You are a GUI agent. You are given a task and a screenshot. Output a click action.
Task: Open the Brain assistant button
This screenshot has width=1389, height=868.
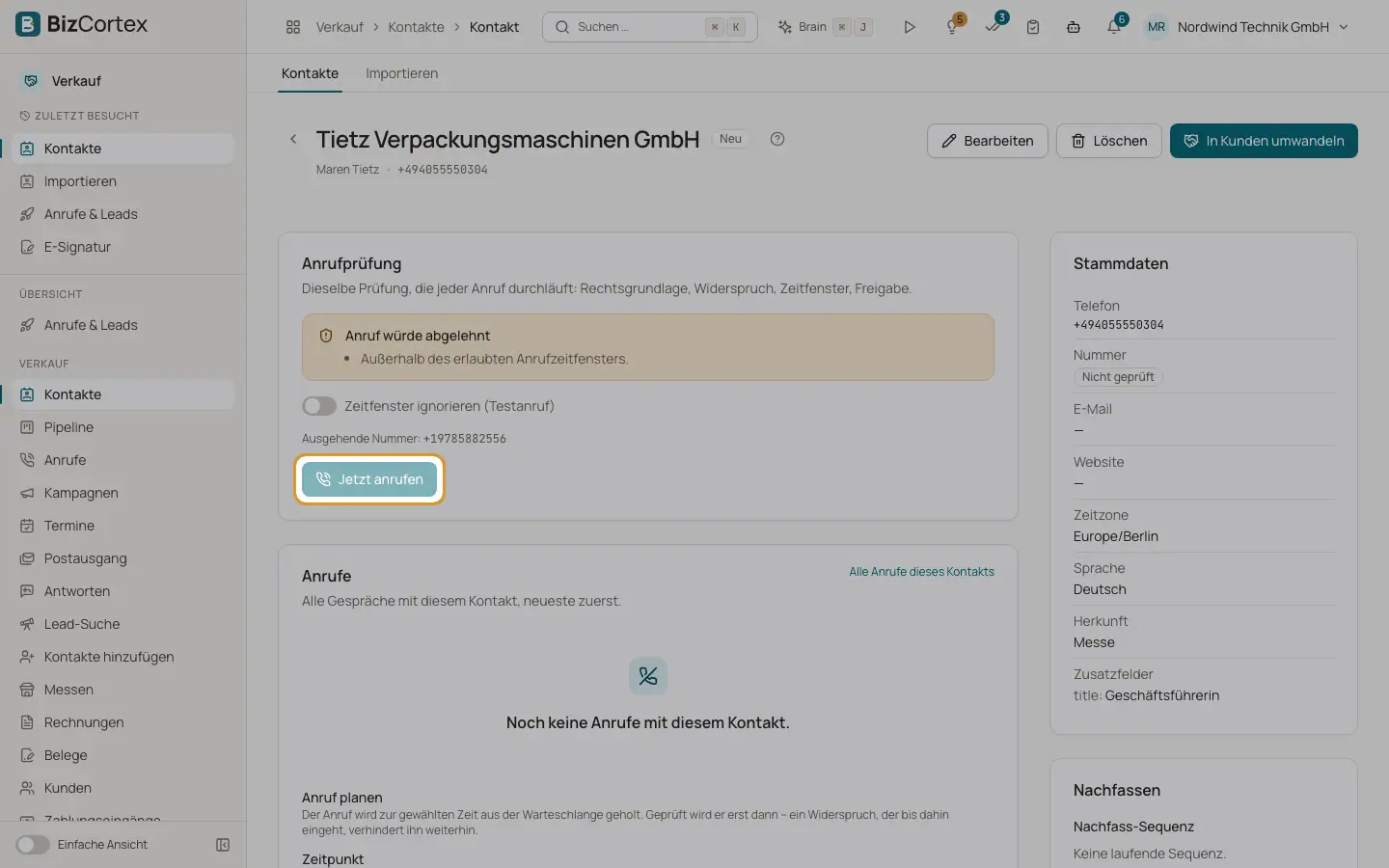[825, 27]
